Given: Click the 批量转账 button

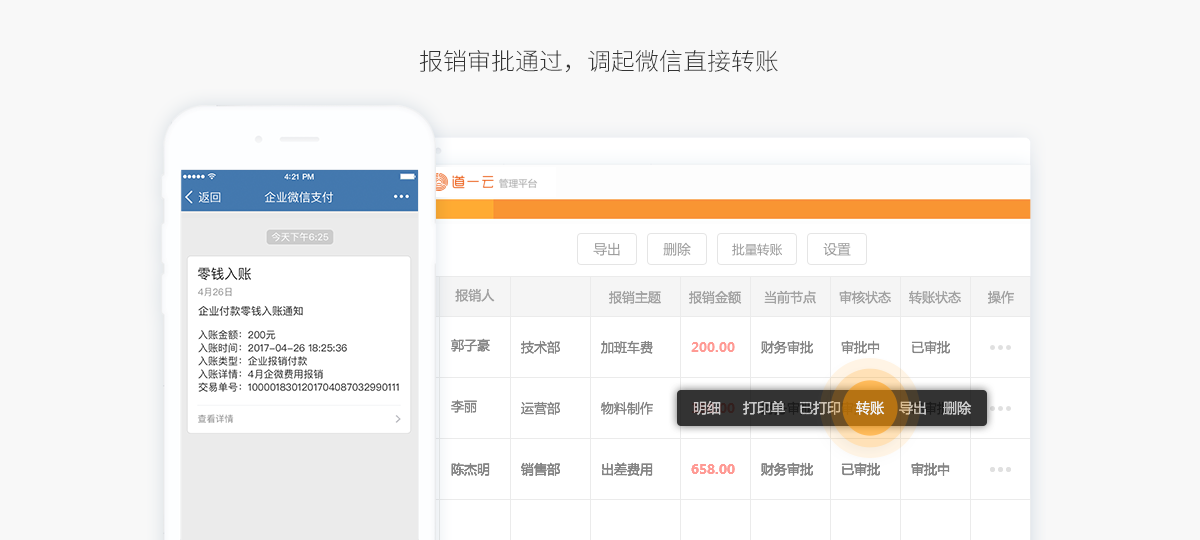Looking at the screenshot, I should coord(757,249).
